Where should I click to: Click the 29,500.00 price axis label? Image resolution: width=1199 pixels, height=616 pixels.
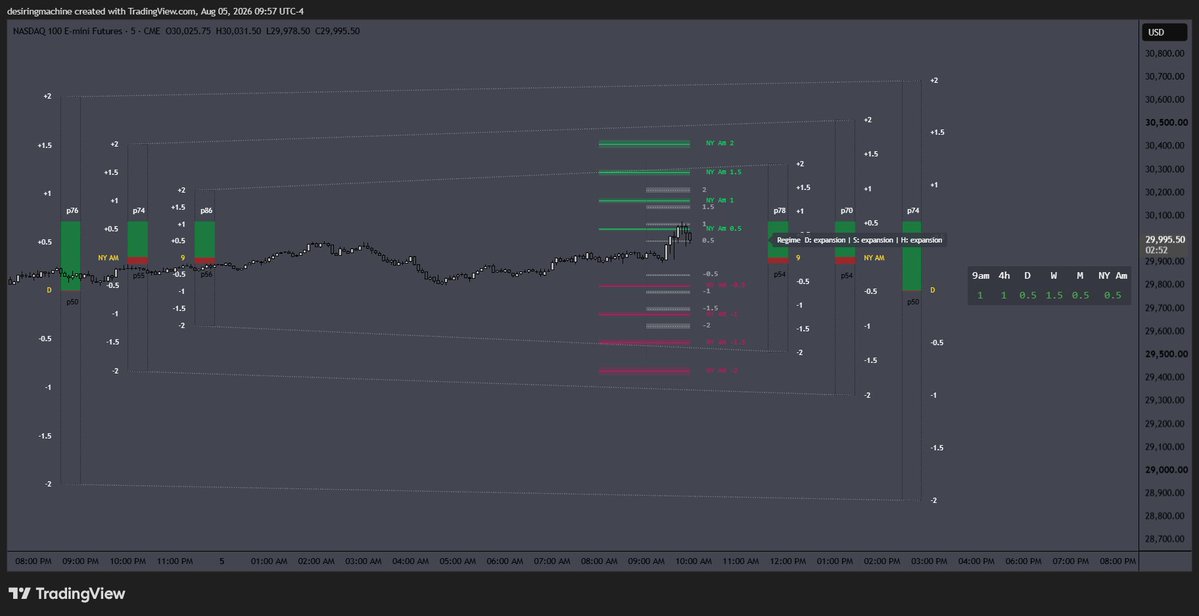tap(1165, 355)
